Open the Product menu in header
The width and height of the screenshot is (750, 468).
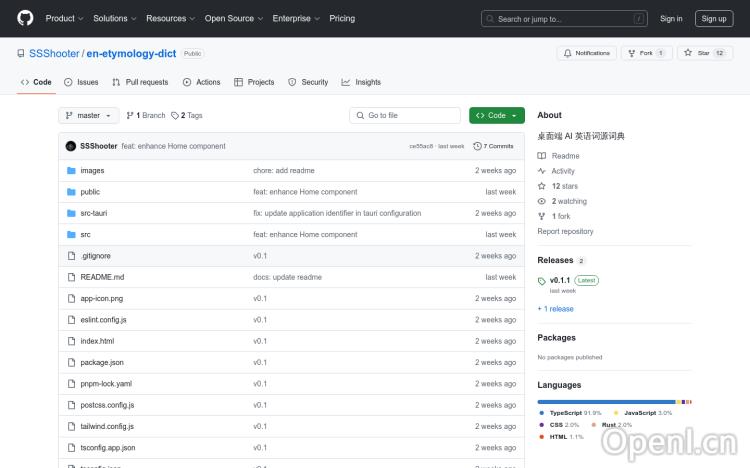pos(64,18)
